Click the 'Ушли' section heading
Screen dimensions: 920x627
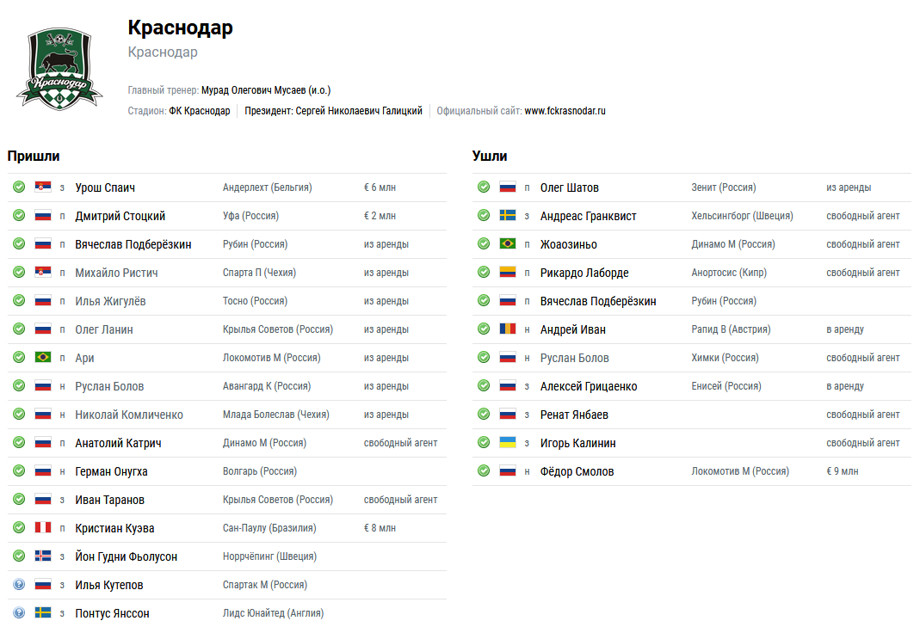(x=489, y=156)
